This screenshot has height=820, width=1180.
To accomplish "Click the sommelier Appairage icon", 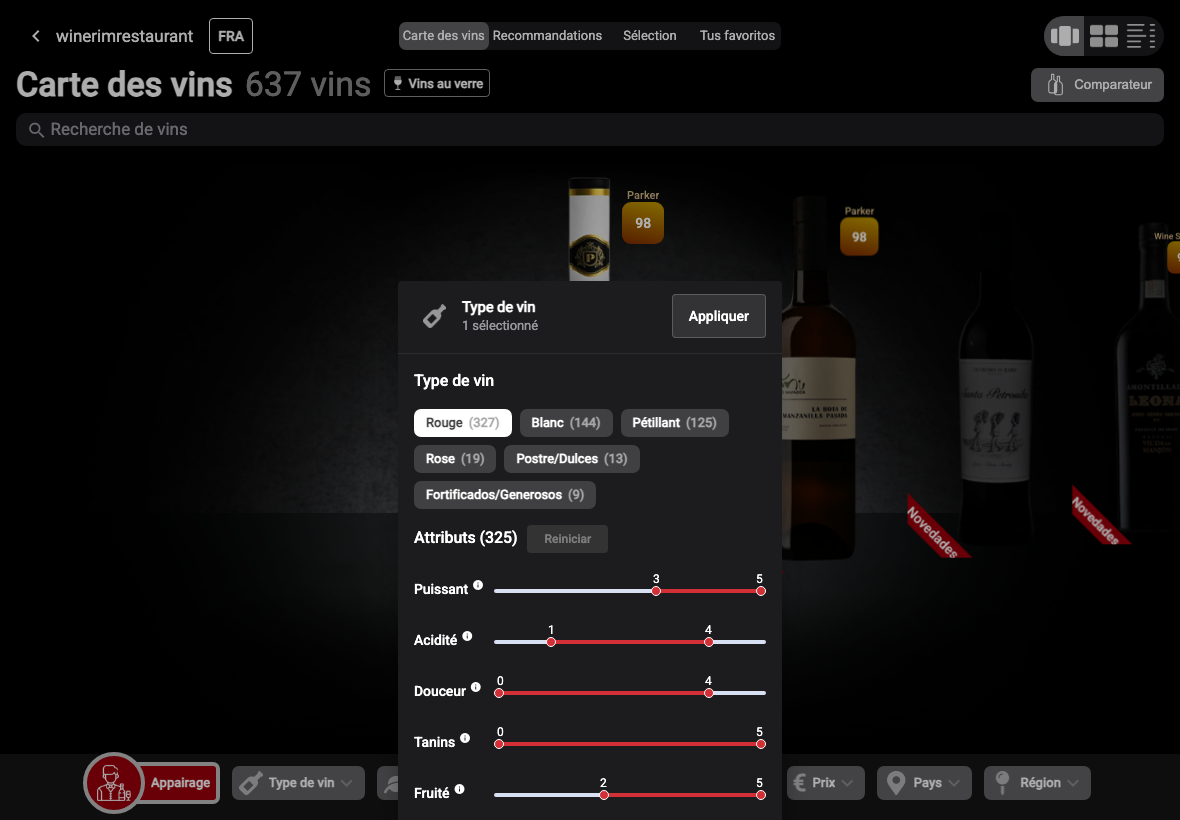I will [114, 783].
